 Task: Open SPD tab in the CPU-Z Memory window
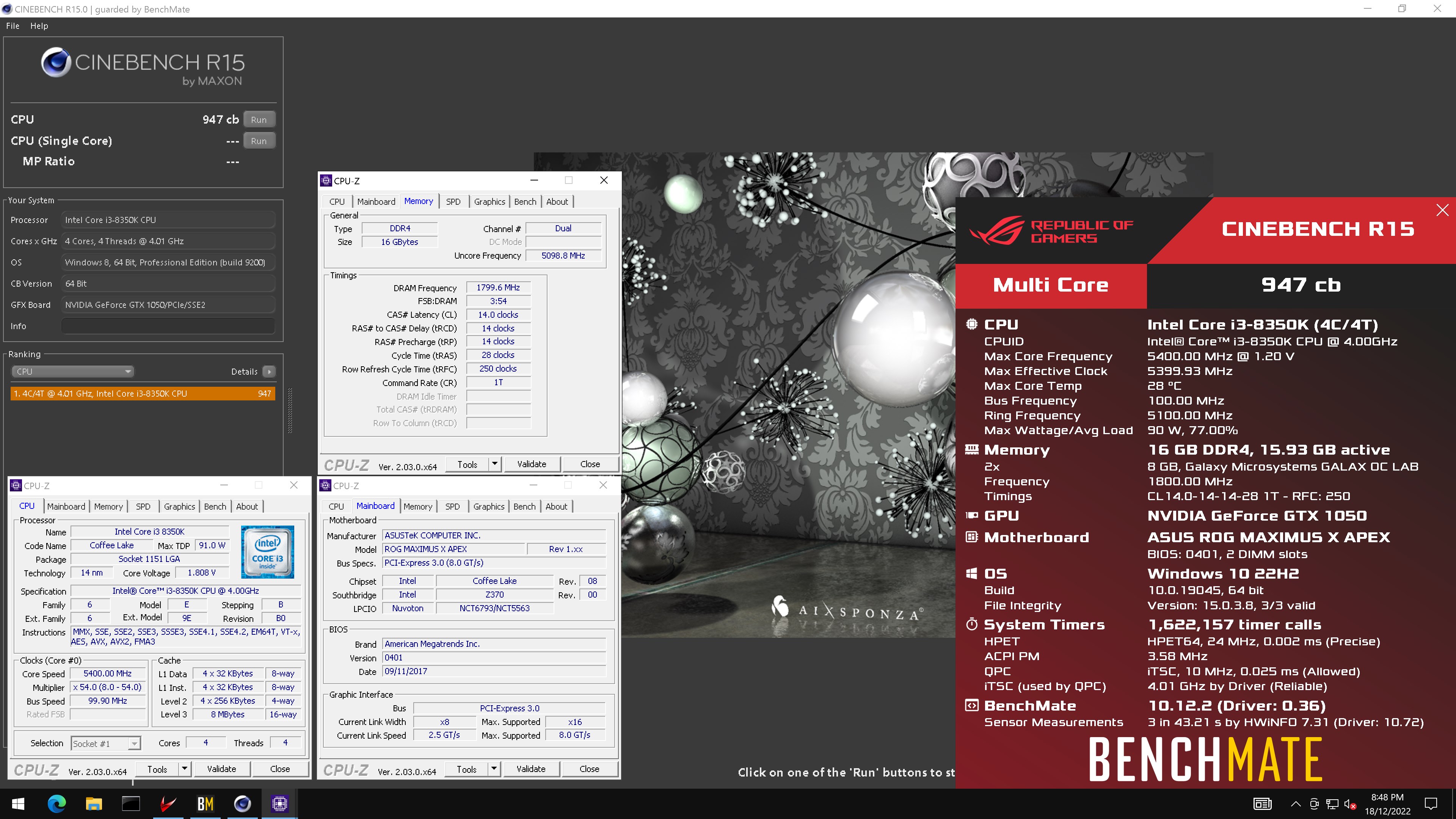coord(453,202)
